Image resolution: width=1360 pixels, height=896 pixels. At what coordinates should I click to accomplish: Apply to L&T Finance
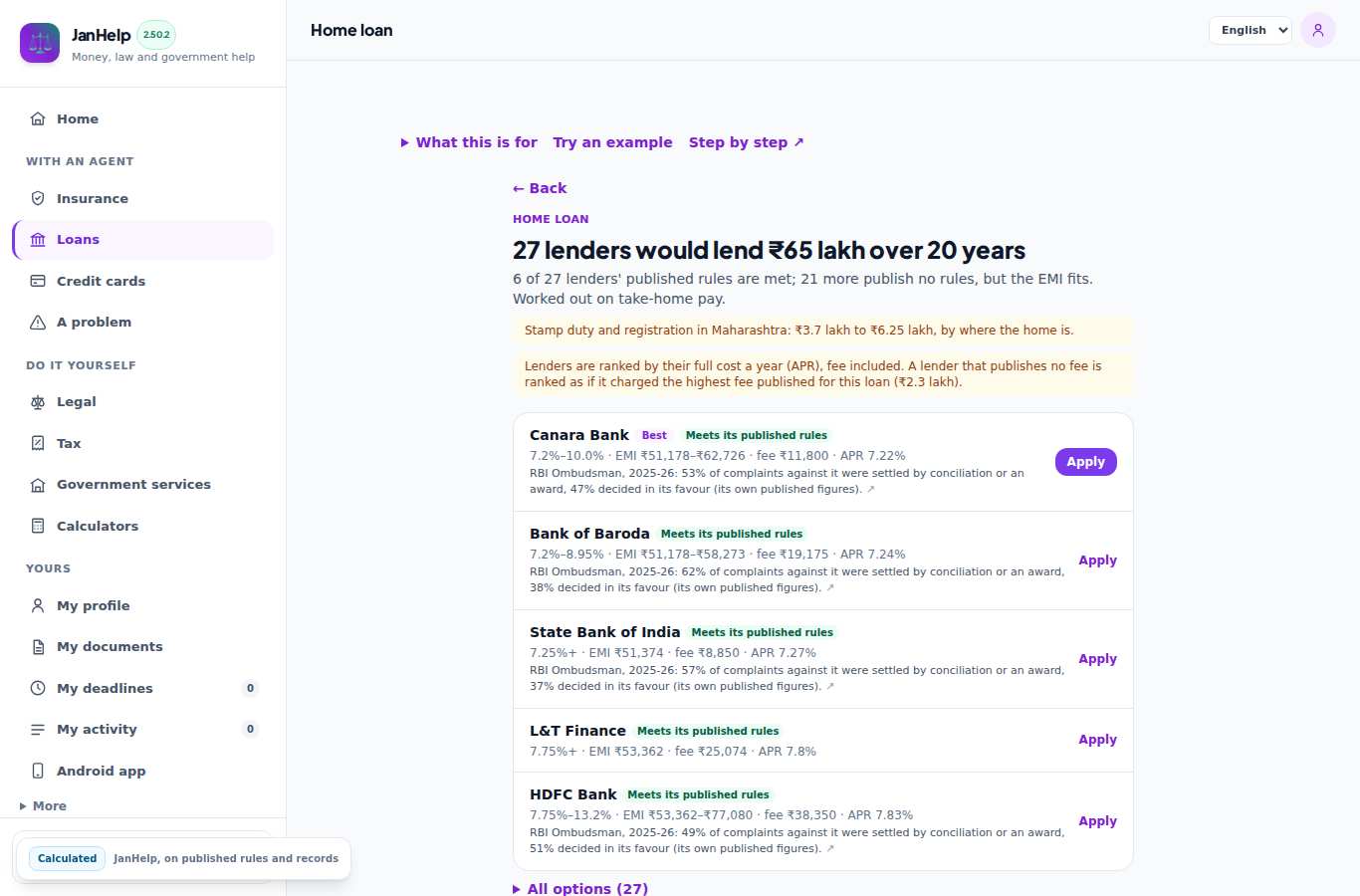point(1098,740)
